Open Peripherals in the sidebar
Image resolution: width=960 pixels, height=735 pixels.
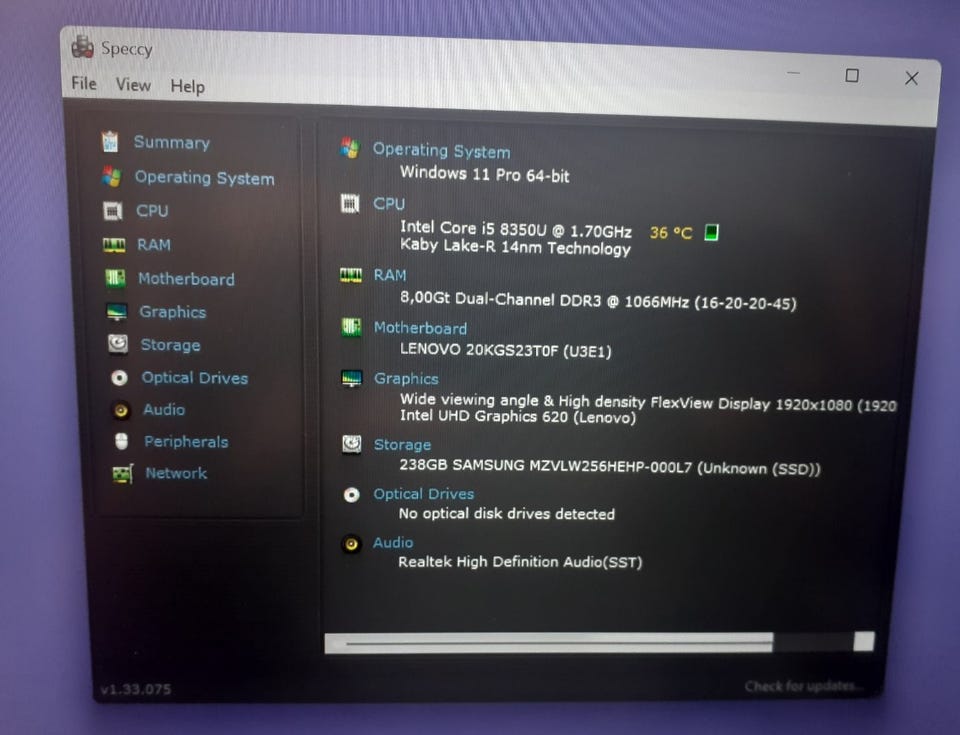(x=186, y=442)
